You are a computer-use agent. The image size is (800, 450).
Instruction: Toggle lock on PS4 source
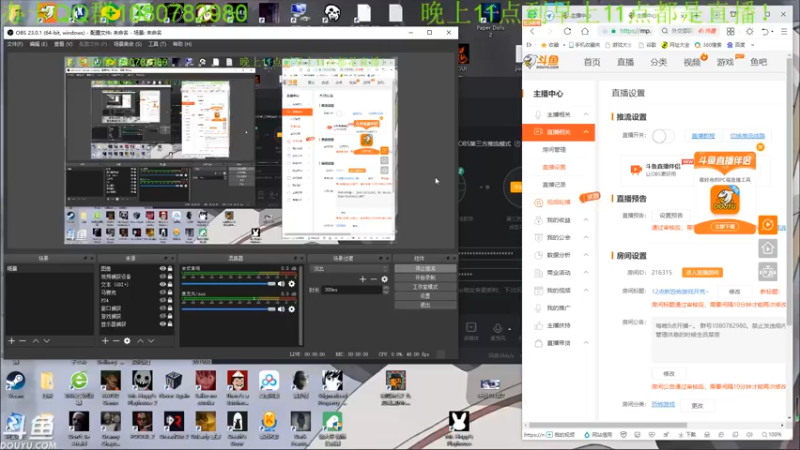170,301
